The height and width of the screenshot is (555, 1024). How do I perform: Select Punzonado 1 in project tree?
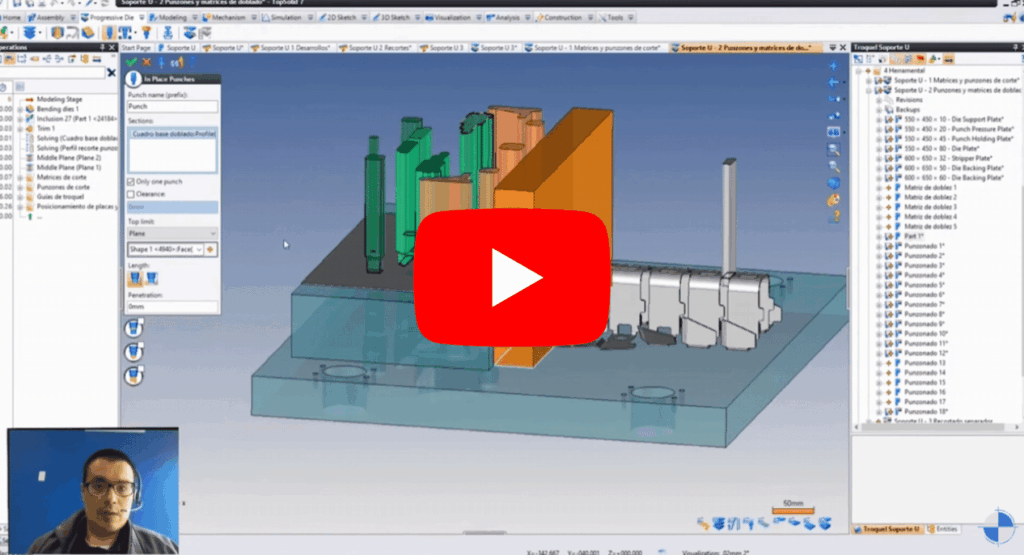point(924,247)
